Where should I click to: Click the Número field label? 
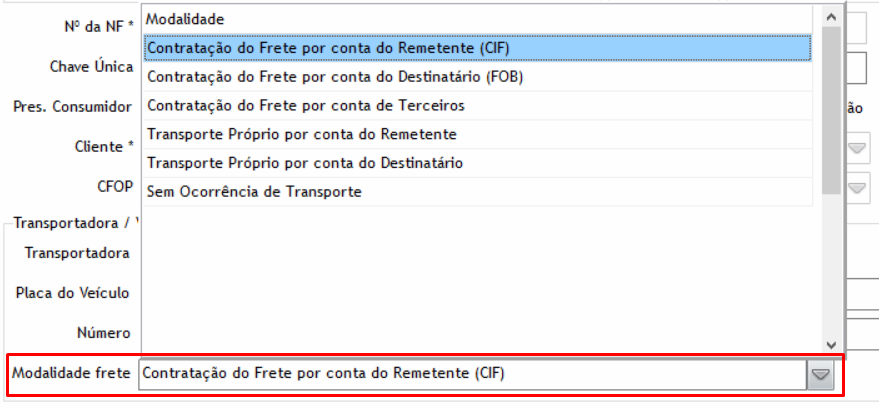click(x=103, y=333)
